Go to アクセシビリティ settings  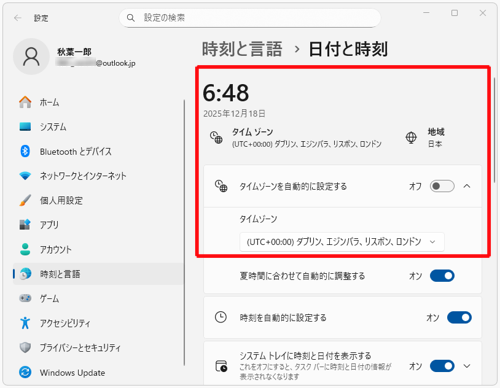(98, 323)
